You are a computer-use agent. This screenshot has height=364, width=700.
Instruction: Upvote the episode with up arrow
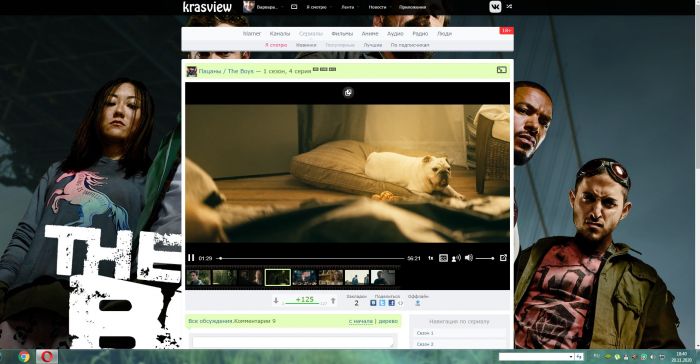(333, 301)
